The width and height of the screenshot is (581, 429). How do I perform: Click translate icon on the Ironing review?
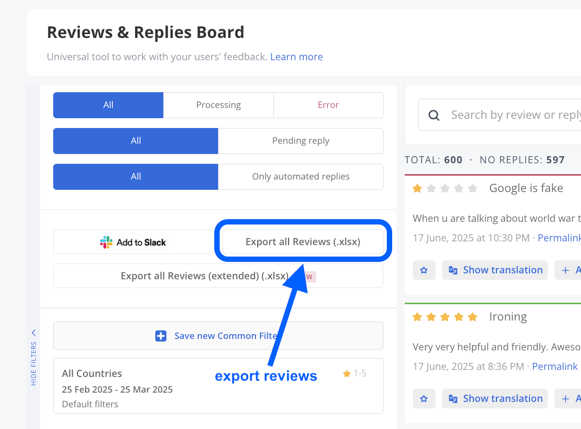pos(453,399)
